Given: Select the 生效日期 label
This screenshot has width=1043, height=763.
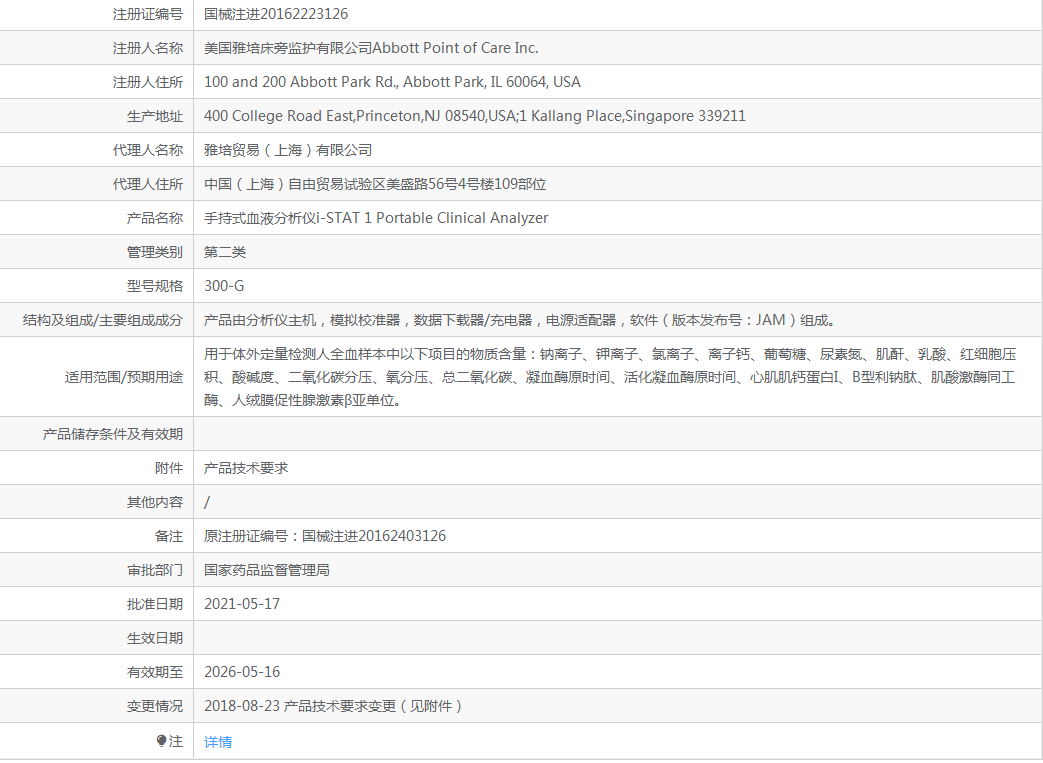Looking at the screenshot, I should coord(155,639).
